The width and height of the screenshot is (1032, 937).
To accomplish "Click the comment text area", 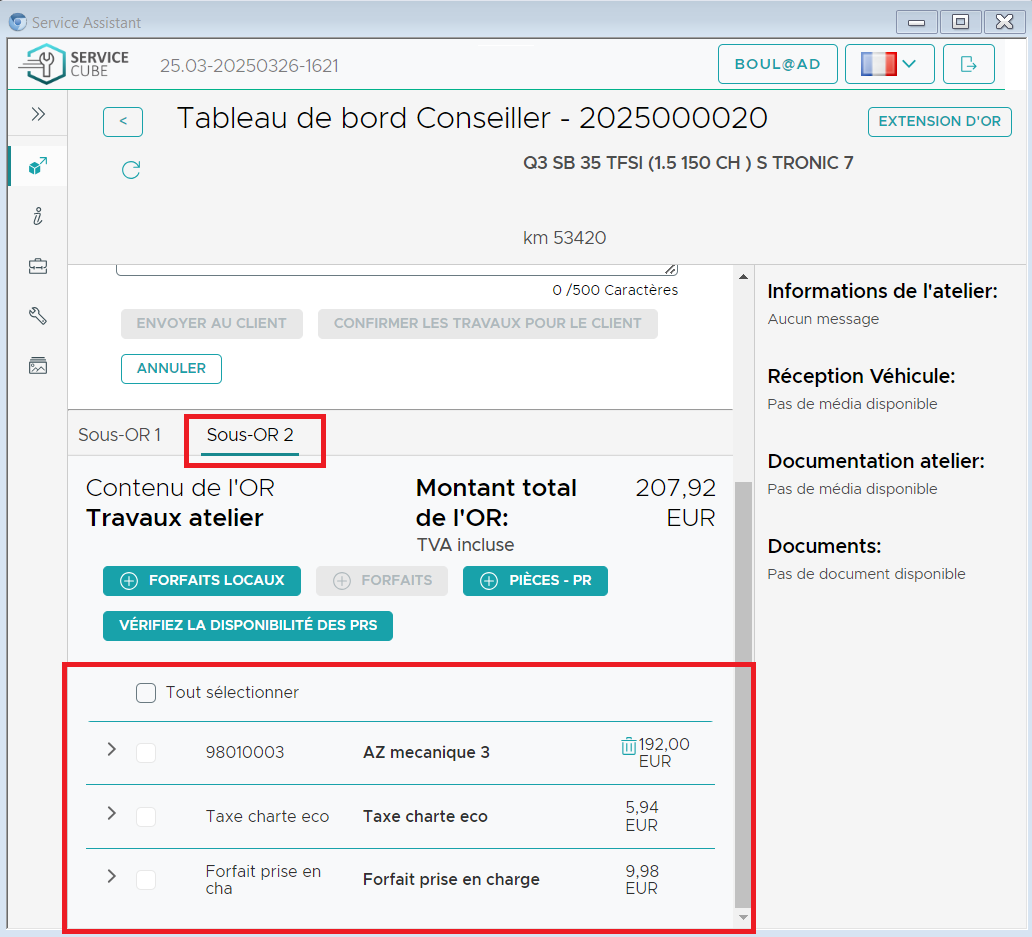I will [397, 270].
